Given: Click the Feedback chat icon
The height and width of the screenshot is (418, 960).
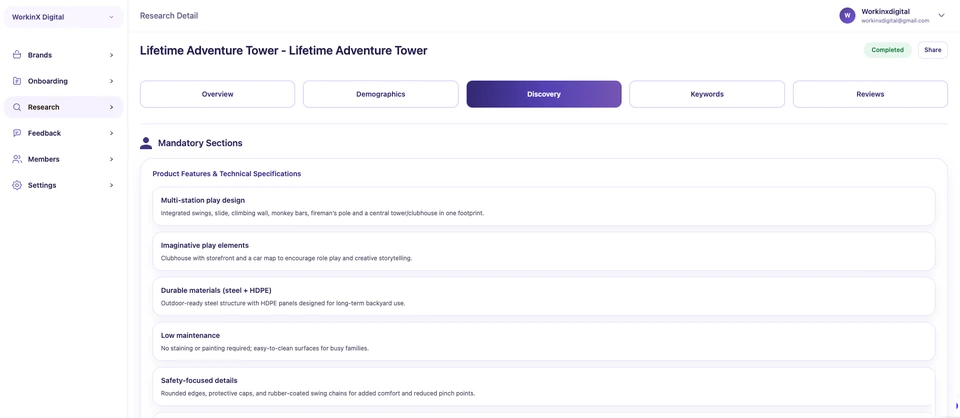Looking at the screenshot, I should (x=17, y=133).
